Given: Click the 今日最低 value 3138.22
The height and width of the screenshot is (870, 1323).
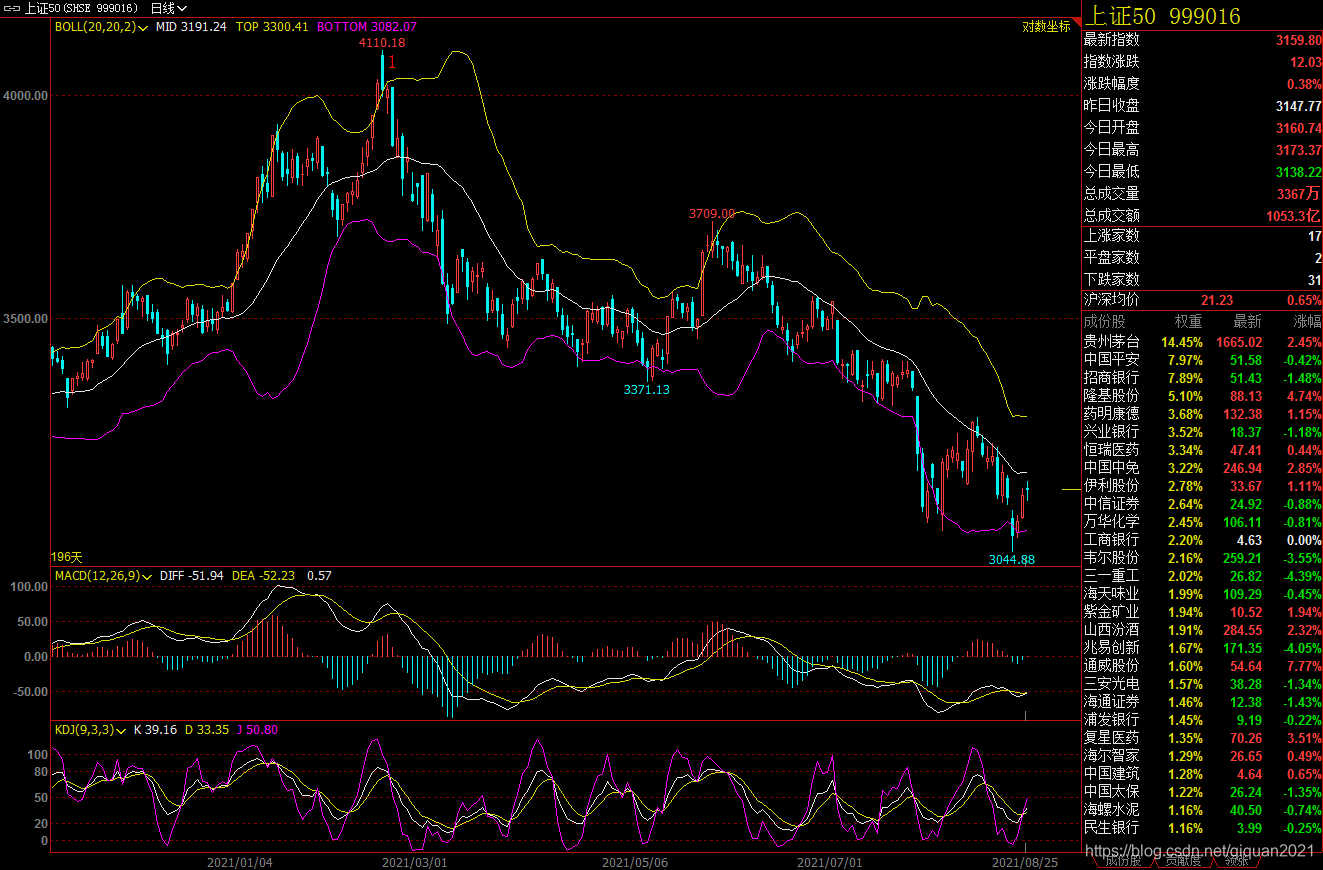Looking at the screenshot, I should [x=1298, y=172].
